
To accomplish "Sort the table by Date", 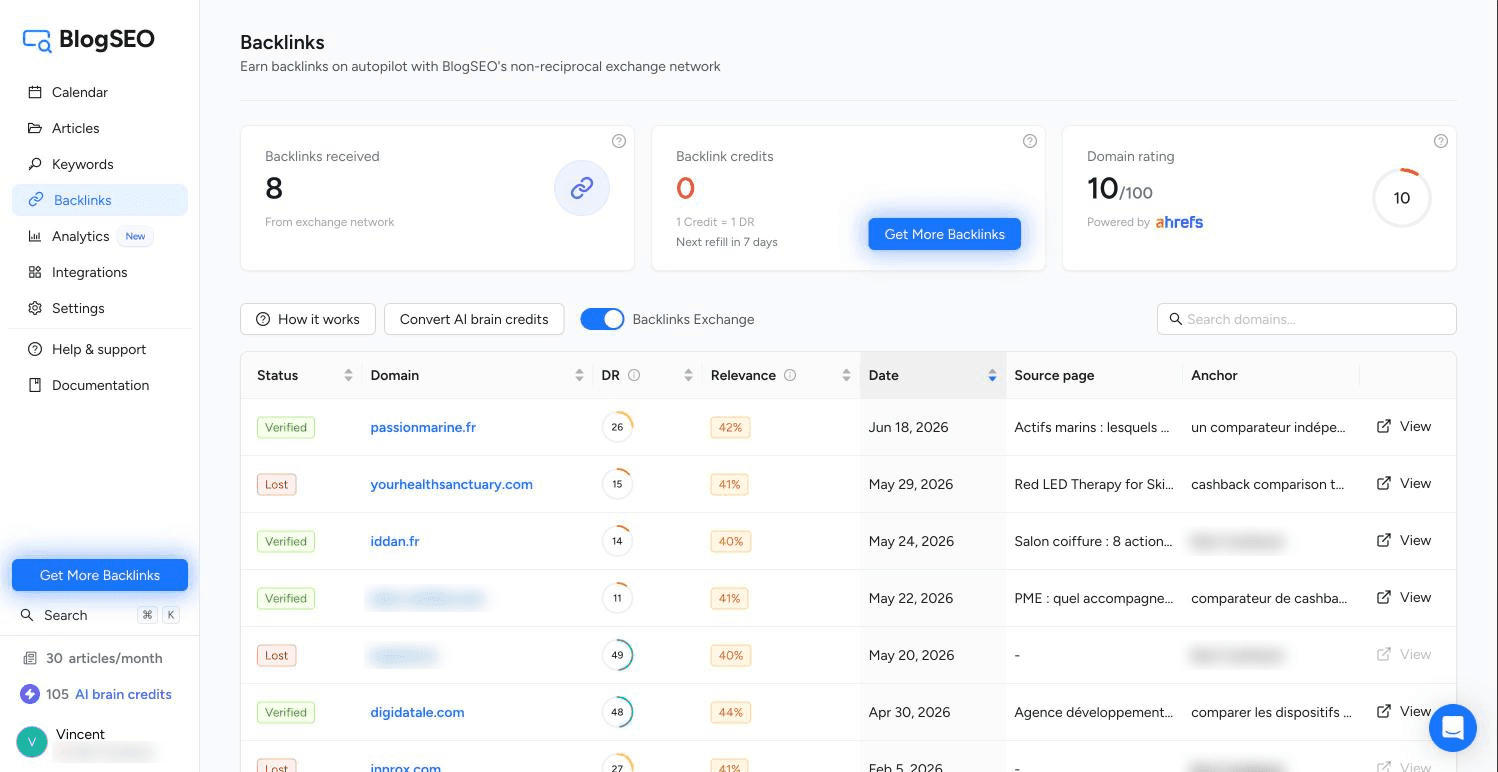I will (x=992, y=376).
